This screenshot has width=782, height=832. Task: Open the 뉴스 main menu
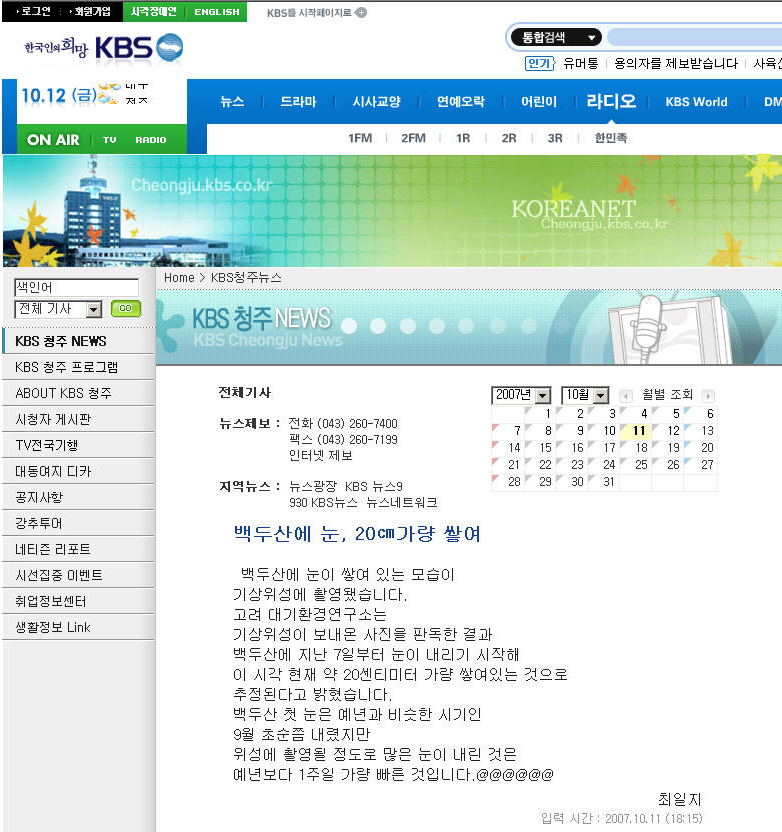[232, 101]
